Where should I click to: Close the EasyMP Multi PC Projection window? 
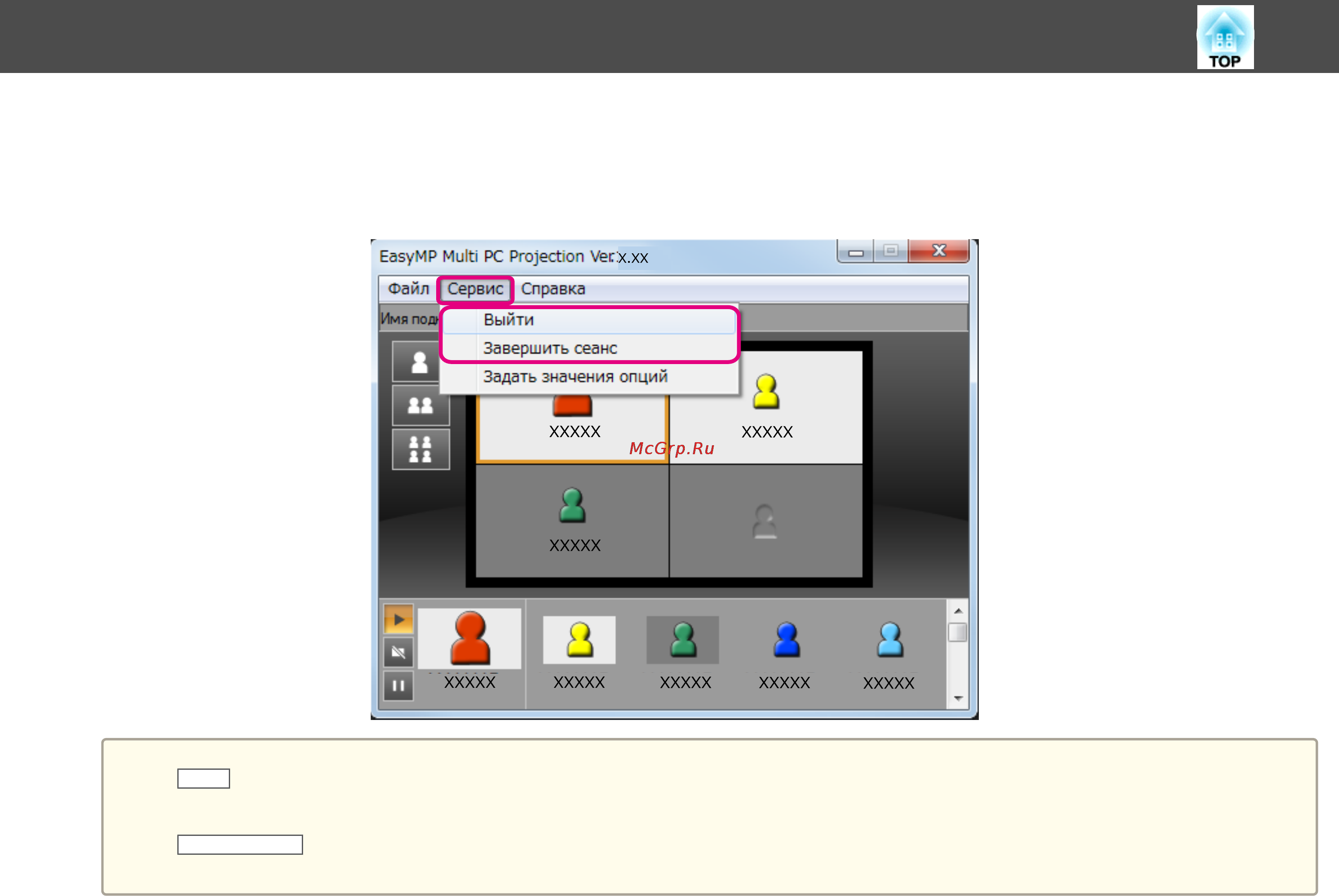pyautogui.click(x=938, y=251)
